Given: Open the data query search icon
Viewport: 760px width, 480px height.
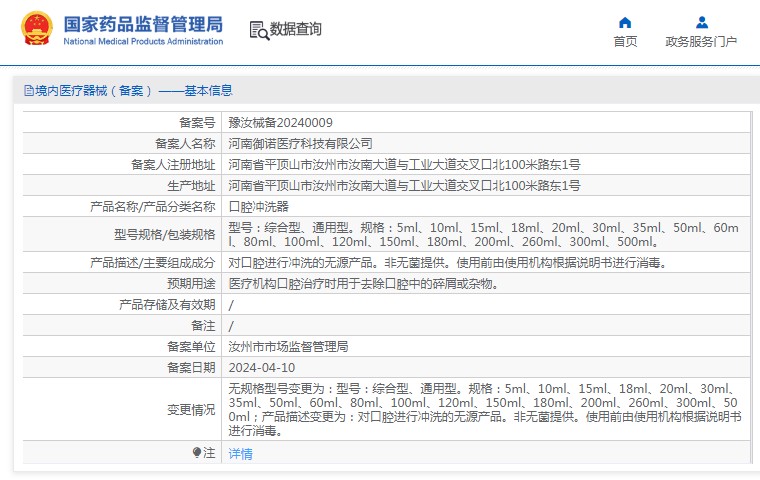Looking at the screenshot, I should click(x=259, y=30).
